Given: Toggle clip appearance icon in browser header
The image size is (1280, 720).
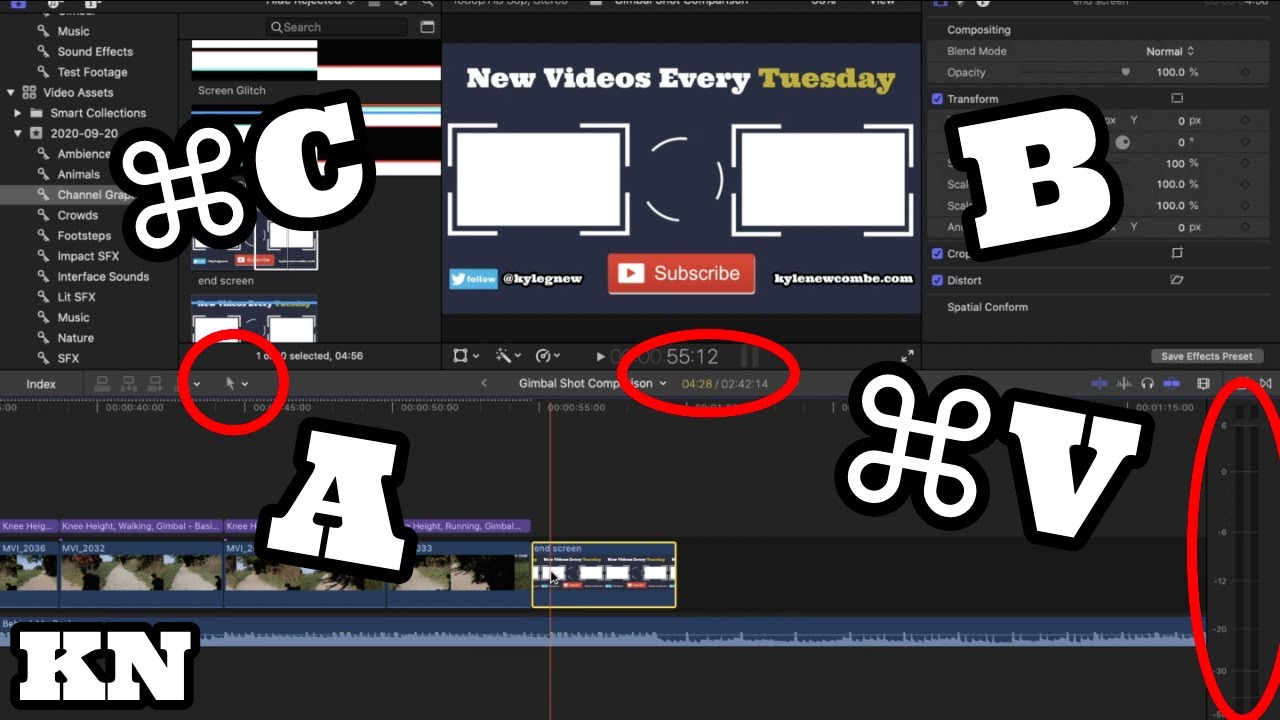Looking at the screenshot, I should click(x=428, y=27).
